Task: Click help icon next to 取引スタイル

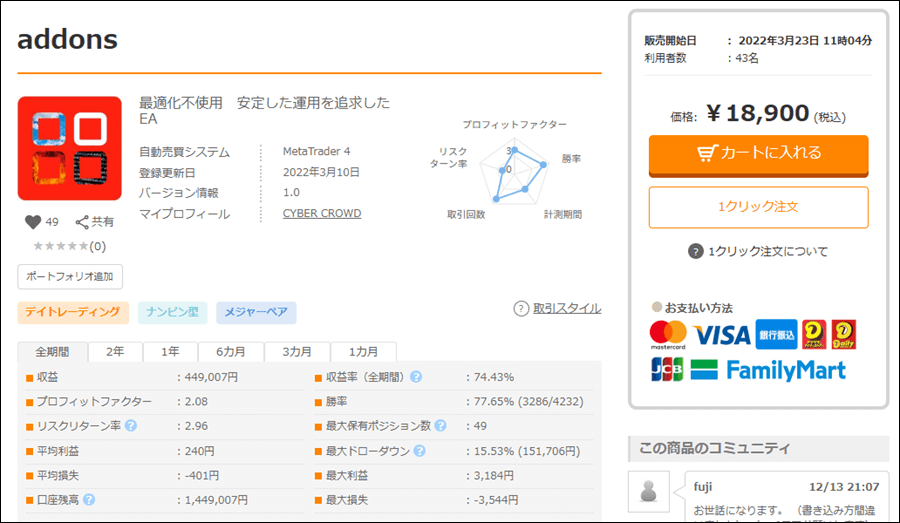Action: pos(520,309)
